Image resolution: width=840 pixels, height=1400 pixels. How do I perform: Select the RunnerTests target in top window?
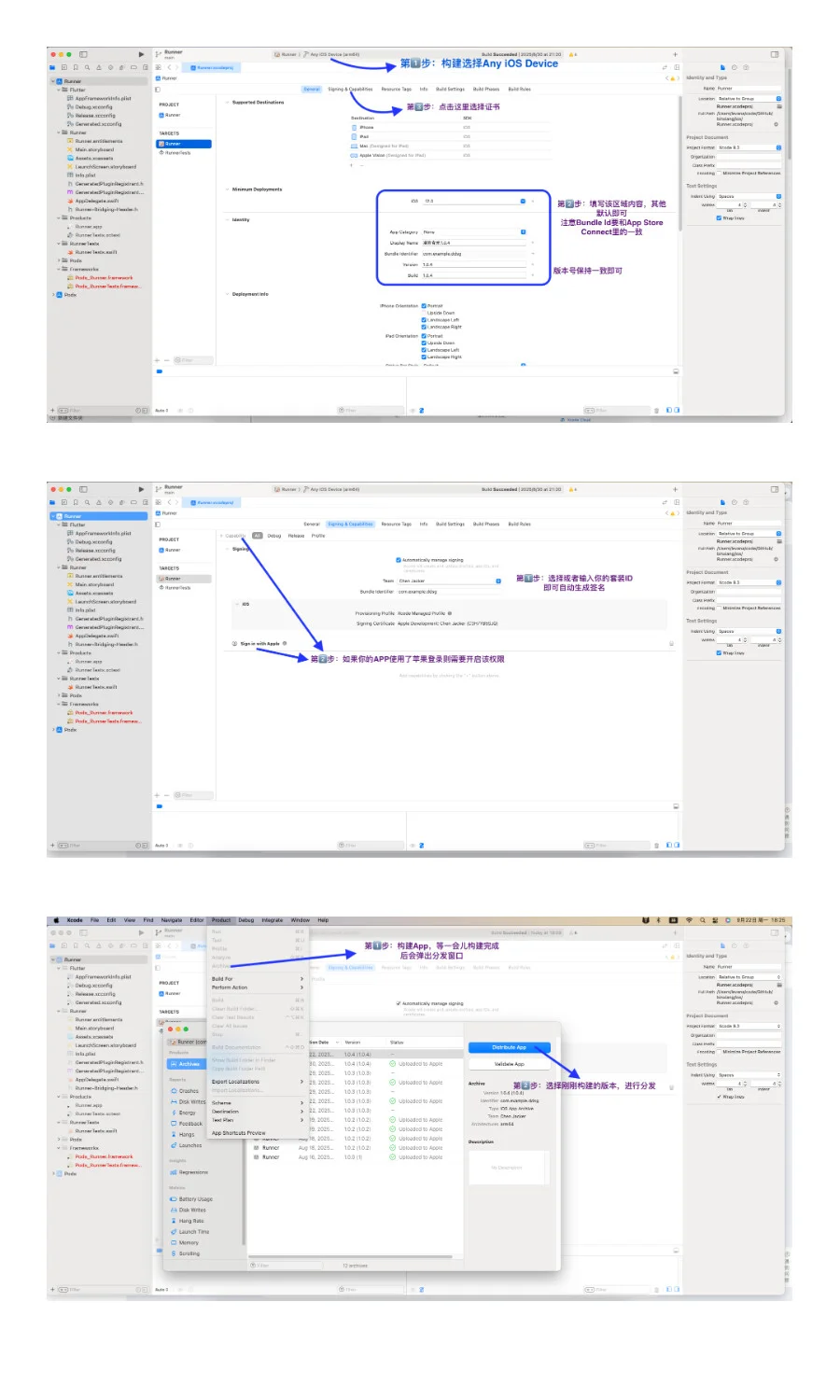click(x=175, y=153)
